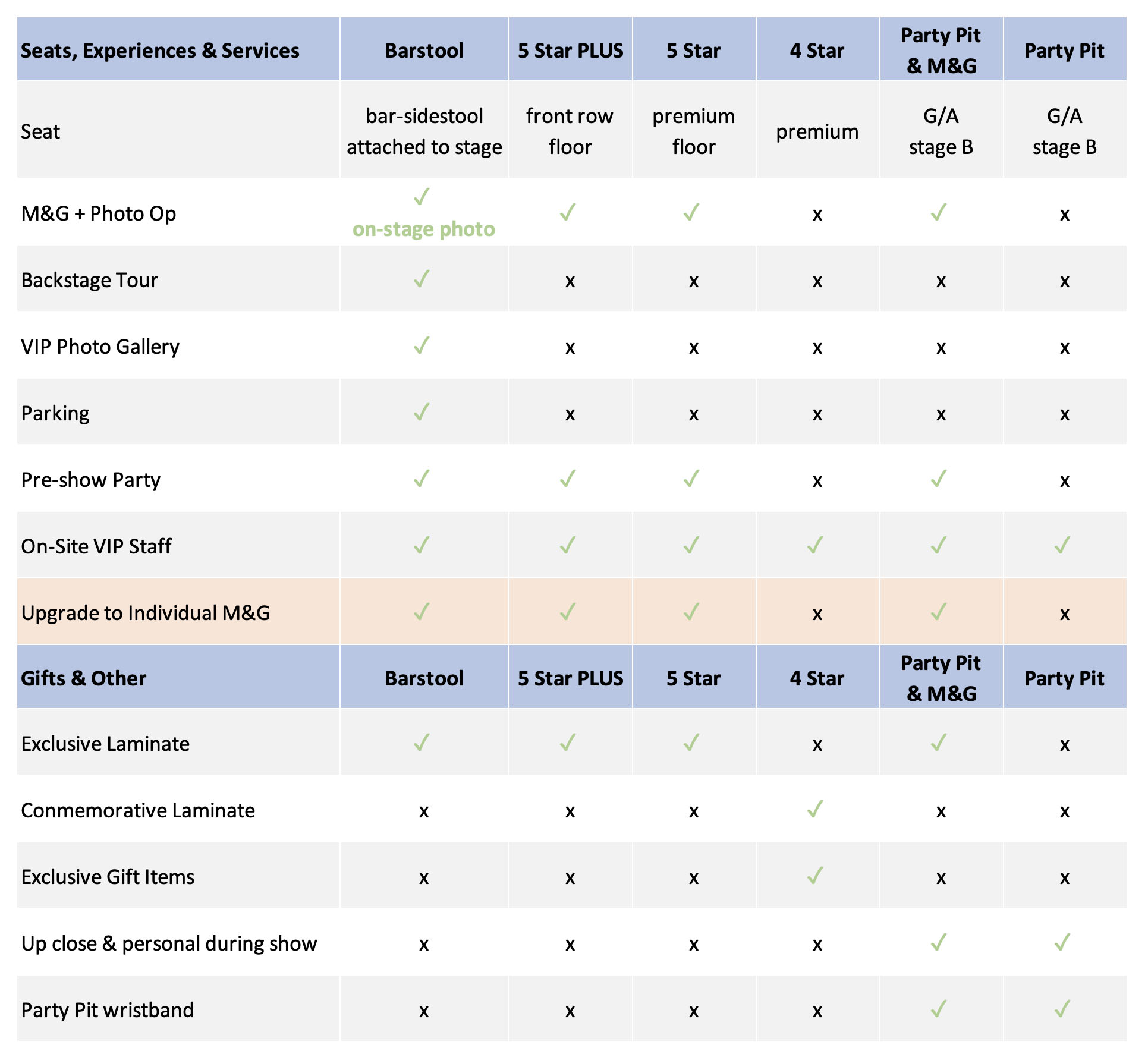Click the Backstage Tour checkmark under Barstool
The width and height of the screenshot is (1148, 1057).
422,278
